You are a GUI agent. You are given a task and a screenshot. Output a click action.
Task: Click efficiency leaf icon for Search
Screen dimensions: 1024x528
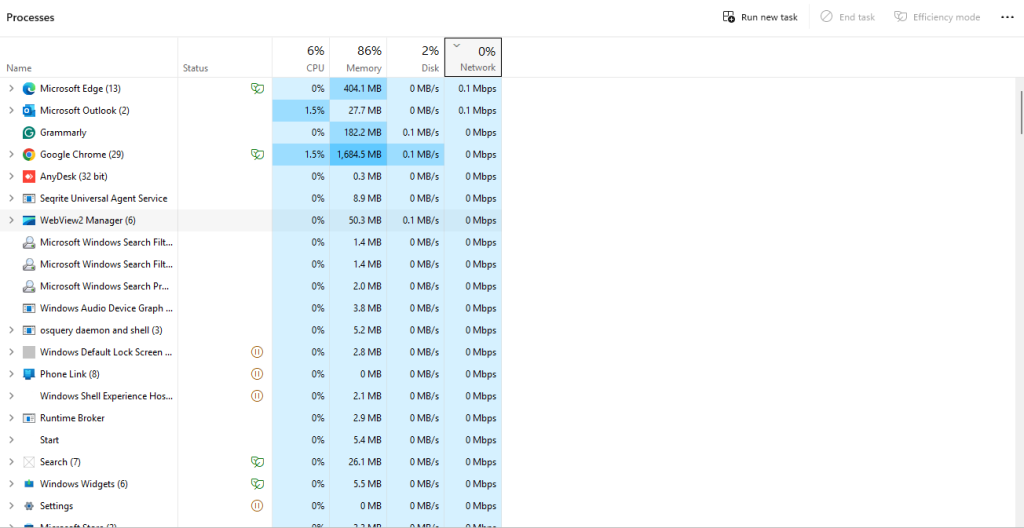pos(257,462)
